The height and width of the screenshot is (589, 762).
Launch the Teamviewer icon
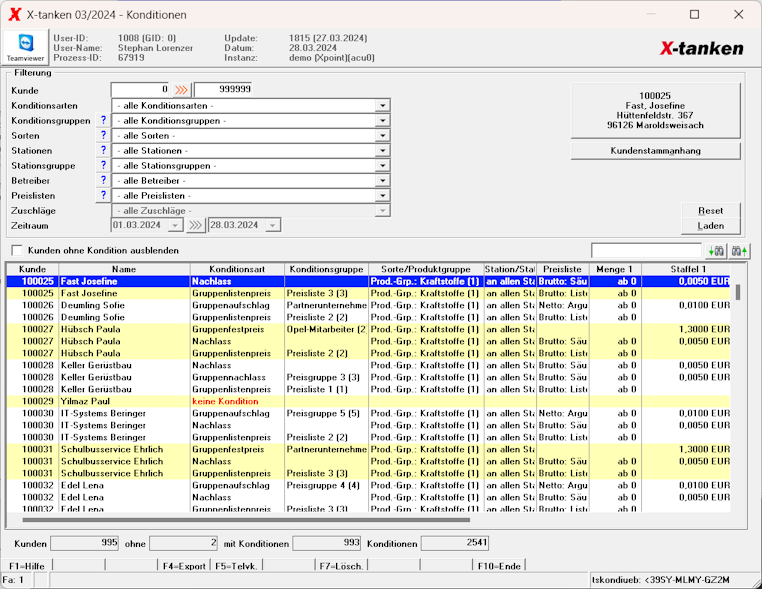pos(25,47)
